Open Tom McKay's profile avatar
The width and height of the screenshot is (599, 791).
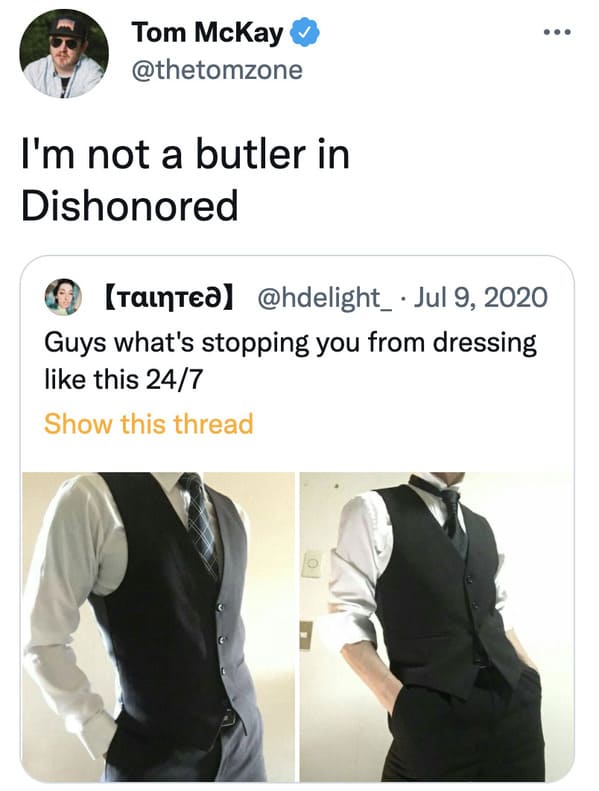click(x=64, y=53)
